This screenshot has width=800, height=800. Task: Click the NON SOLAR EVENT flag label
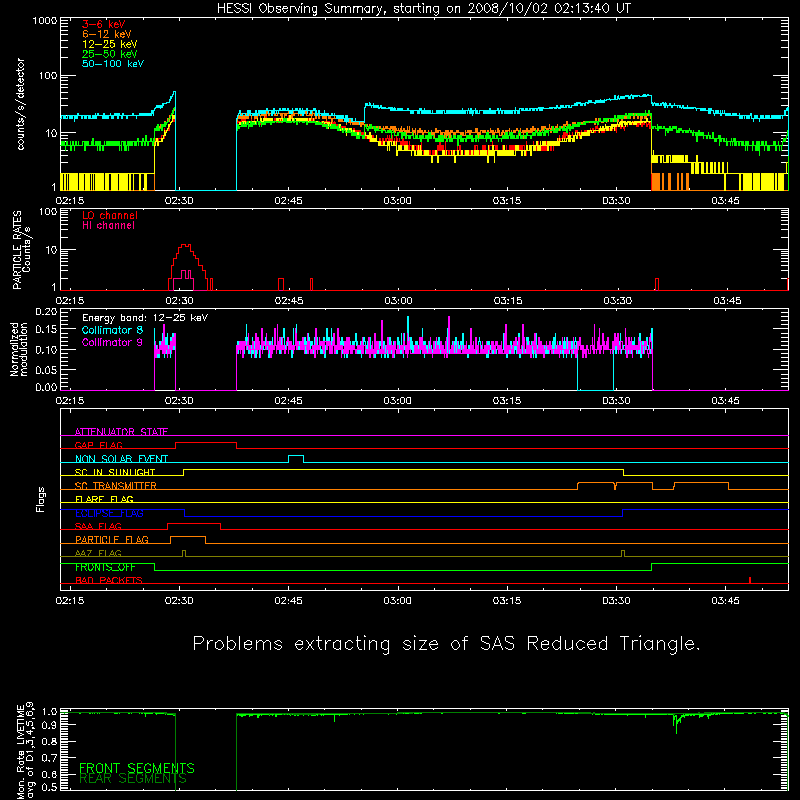point(121,459)
